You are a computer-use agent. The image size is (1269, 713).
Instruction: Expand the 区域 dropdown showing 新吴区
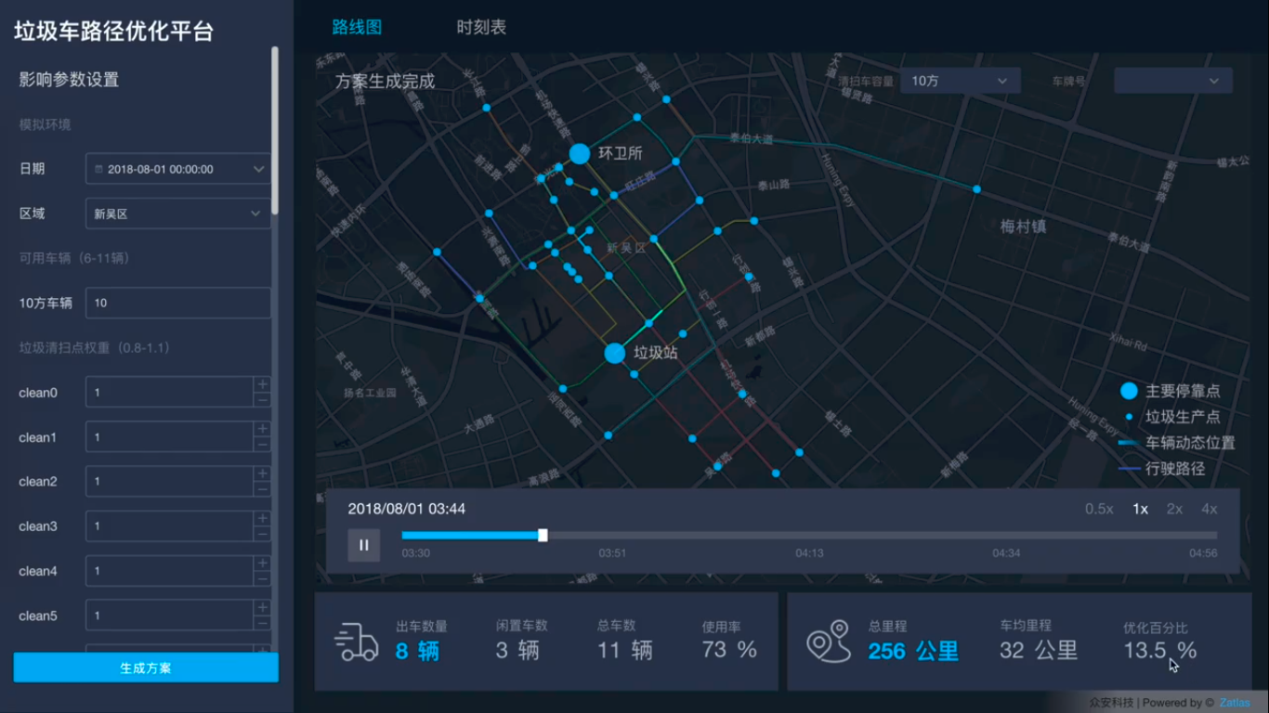click(x=178, y=213)
